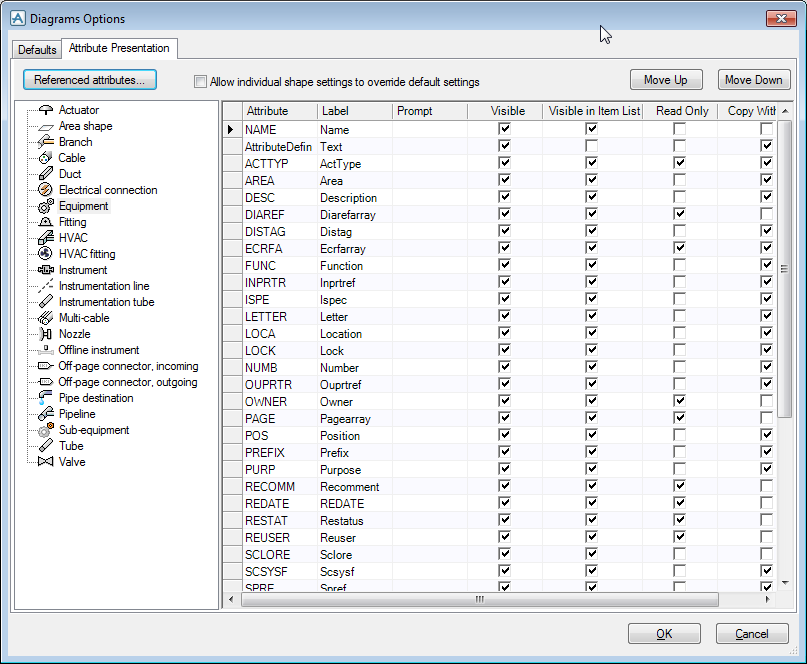Enable individual shape settings override checkbox
Image resolution: width=807 pixels, height=664 pixels.
coord(200,81)
